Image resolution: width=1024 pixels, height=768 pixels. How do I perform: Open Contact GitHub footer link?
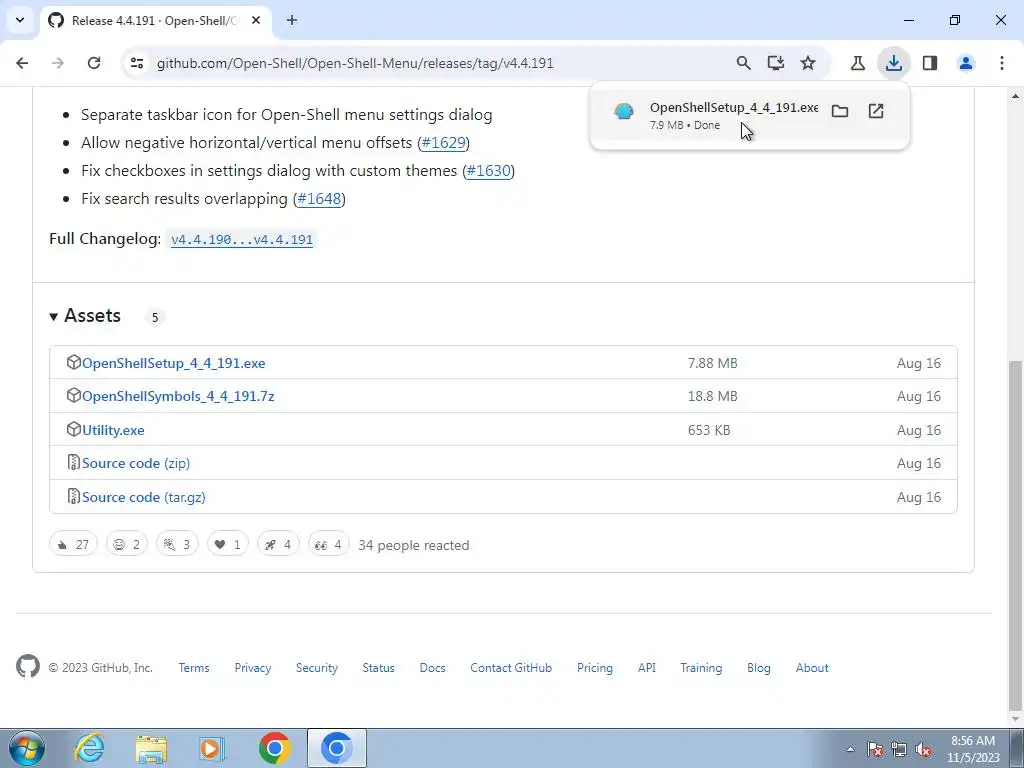click(511, 668)
